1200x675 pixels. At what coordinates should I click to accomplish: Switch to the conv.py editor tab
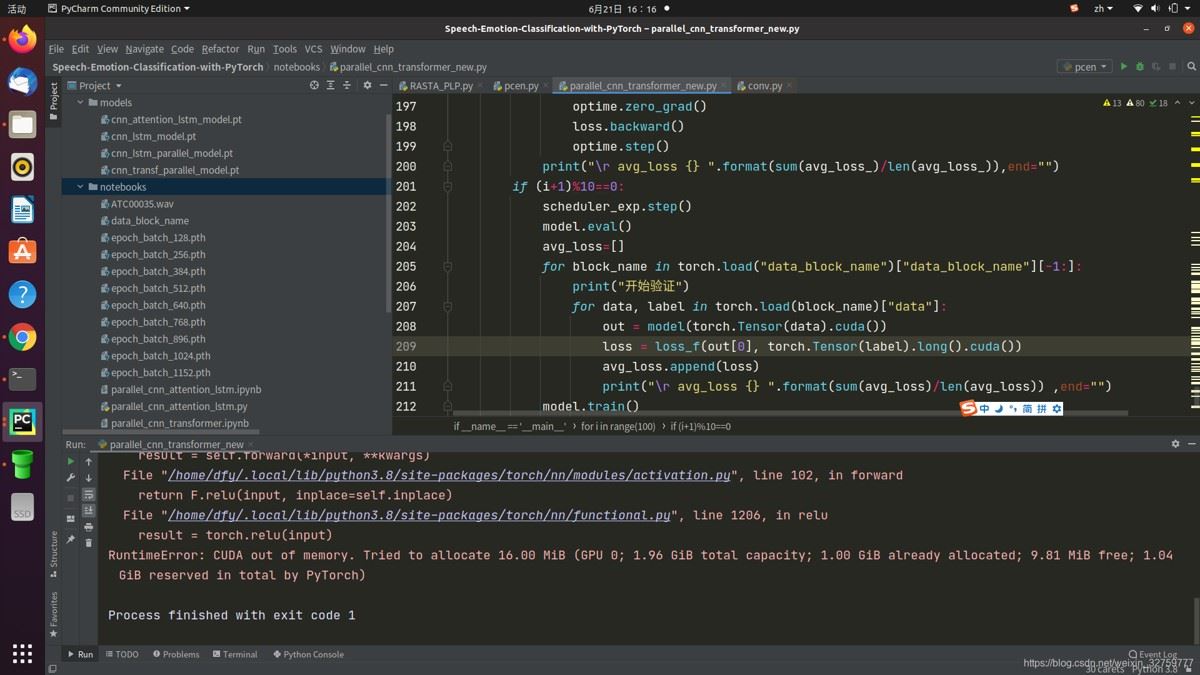click(765, 86)
